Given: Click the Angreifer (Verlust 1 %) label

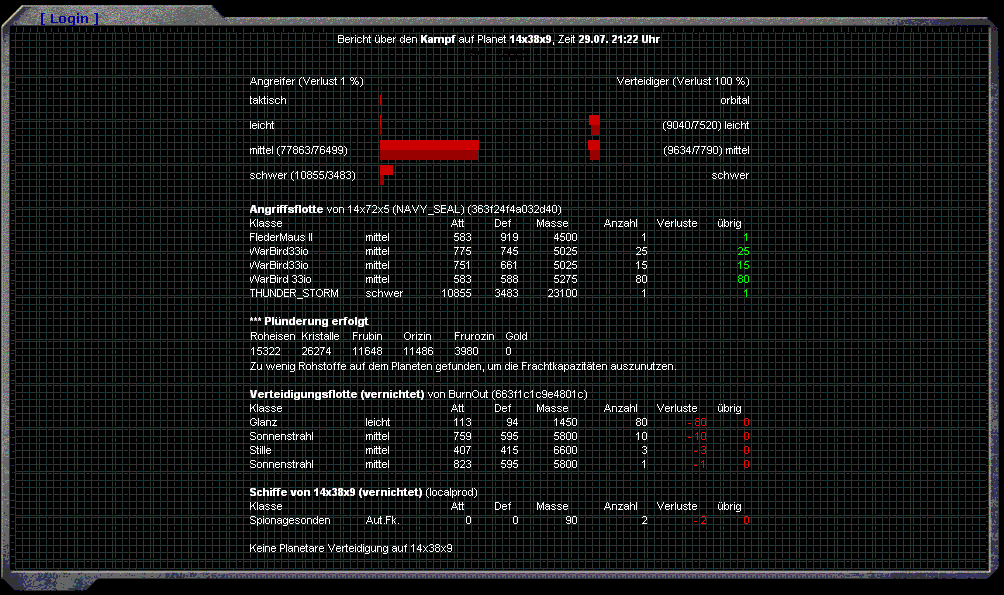Looking at the screenshot, I should tap(306, 81).
